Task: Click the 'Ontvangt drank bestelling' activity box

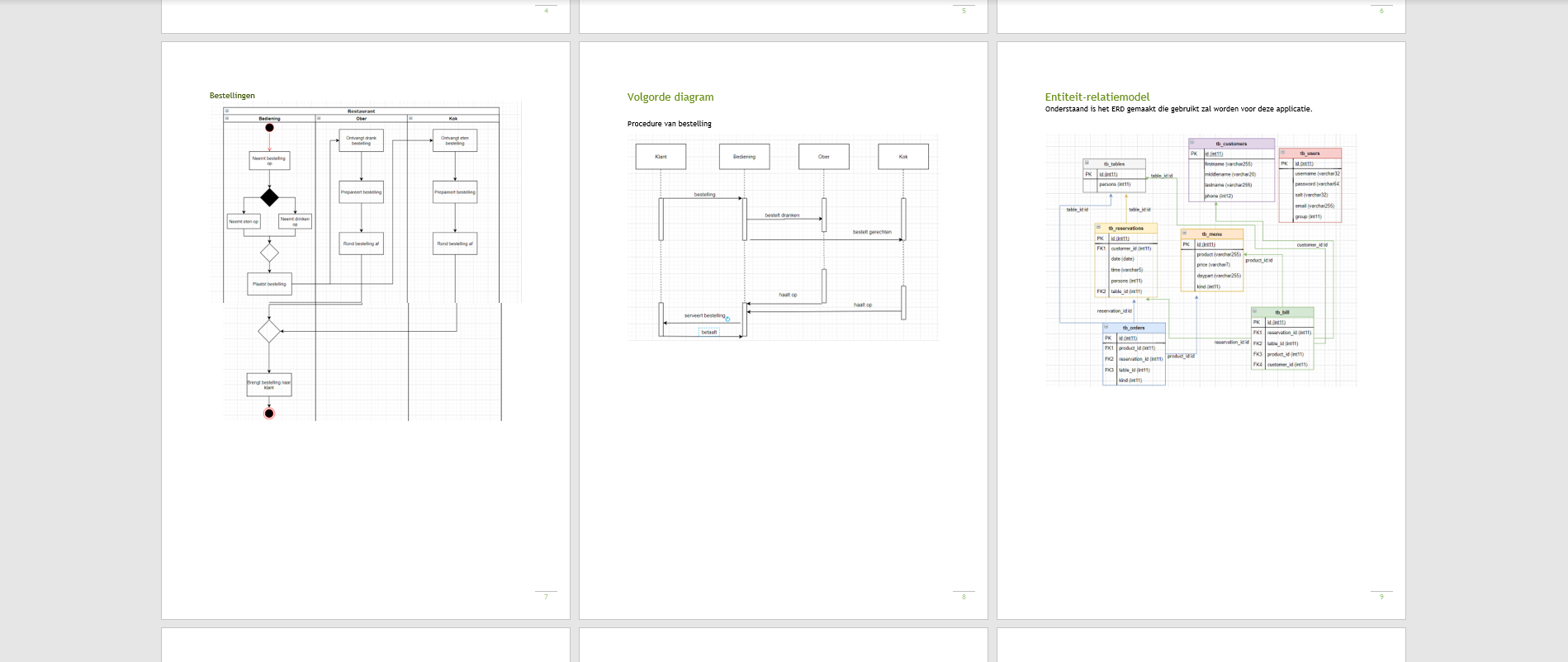Action: click(x=361, y=140)
